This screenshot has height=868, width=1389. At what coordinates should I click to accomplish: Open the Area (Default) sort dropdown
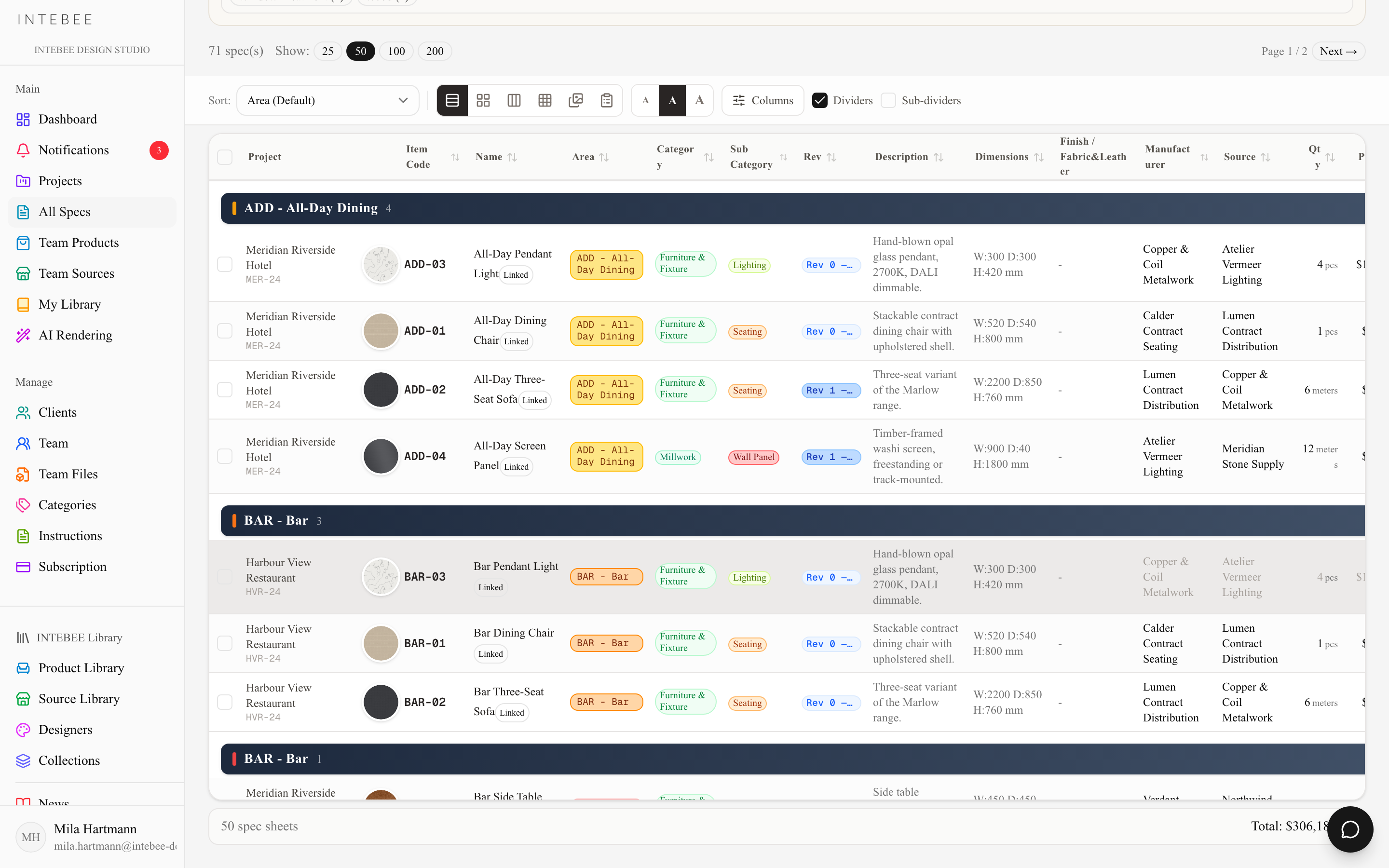(328, 100)
